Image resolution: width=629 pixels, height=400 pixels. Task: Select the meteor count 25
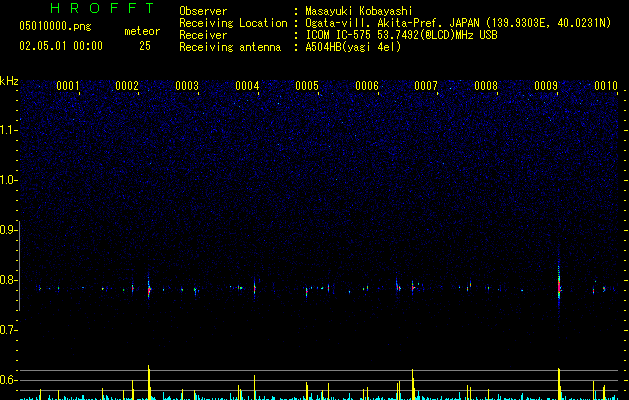(145, 46)
